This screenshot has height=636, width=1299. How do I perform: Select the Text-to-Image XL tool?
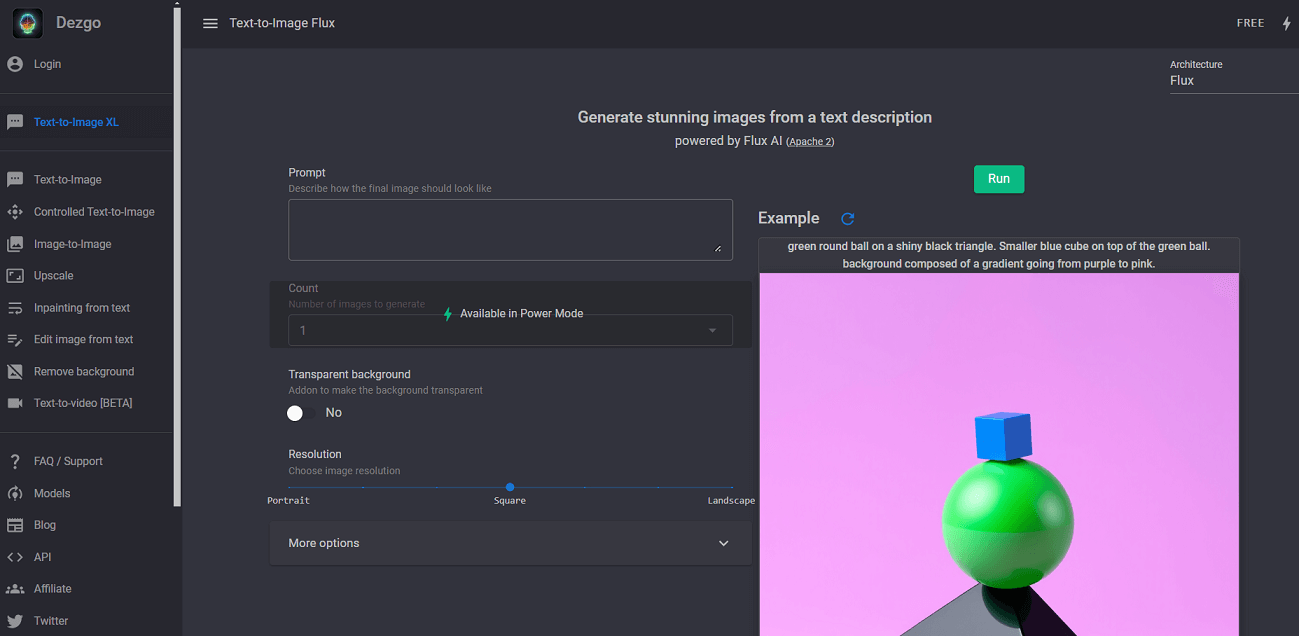[x=75, y=121]
